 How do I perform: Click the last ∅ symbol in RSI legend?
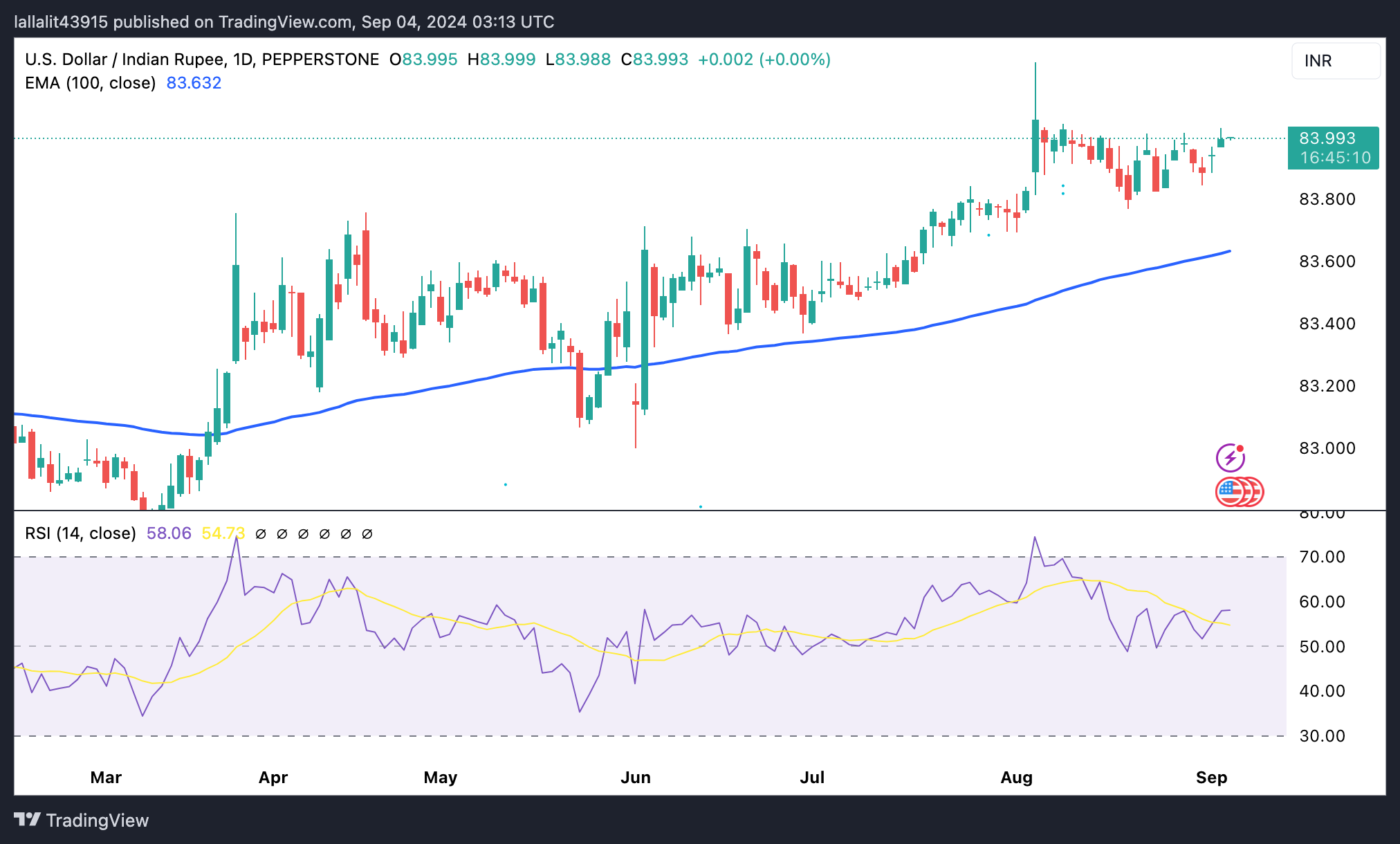(367, 534)
